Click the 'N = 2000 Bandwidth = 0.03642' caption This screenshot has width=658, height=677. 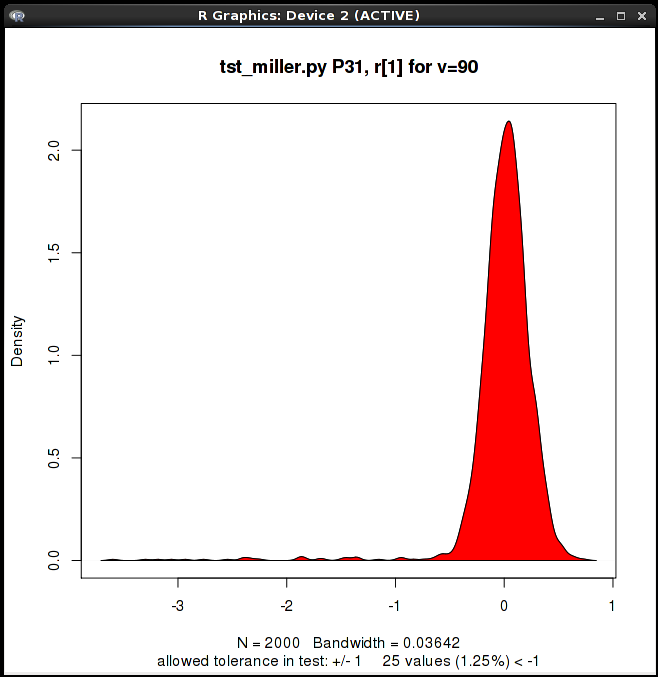(x=349, y=642)
